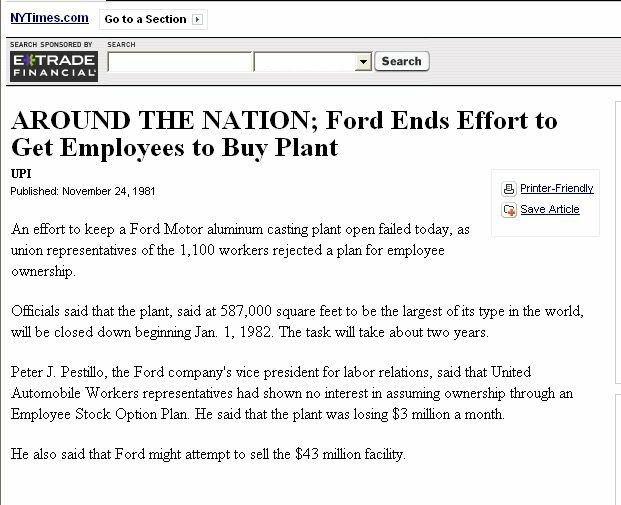Click the dropdown arrow beside Search button
Screen dimensions: 621x505
[363, 62]
